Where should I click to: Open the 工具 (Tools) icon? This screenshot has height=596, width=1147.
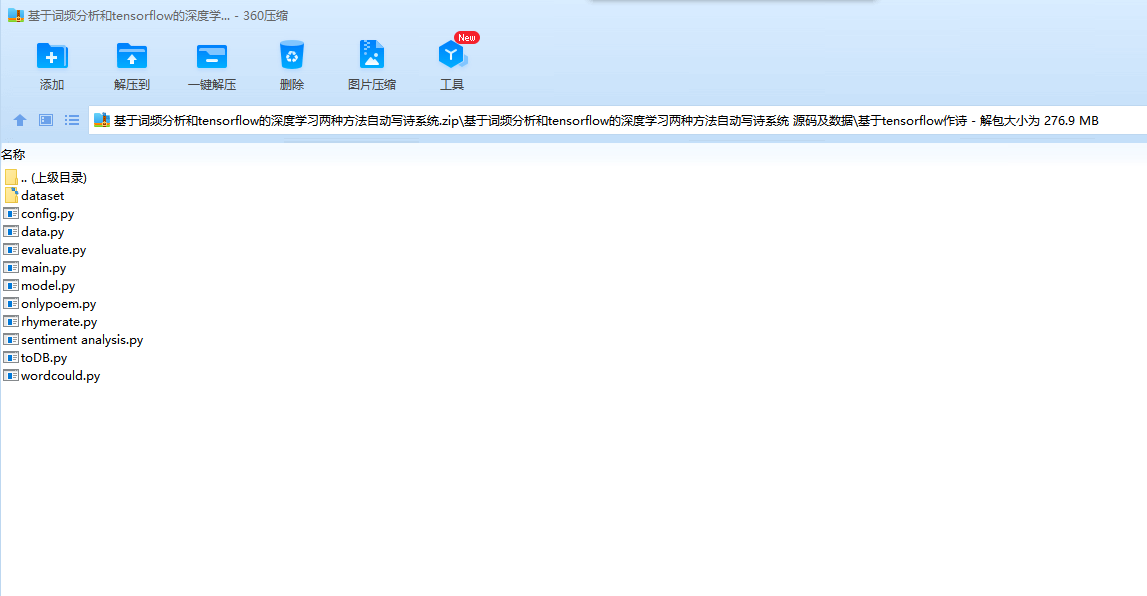click(452, 56)
